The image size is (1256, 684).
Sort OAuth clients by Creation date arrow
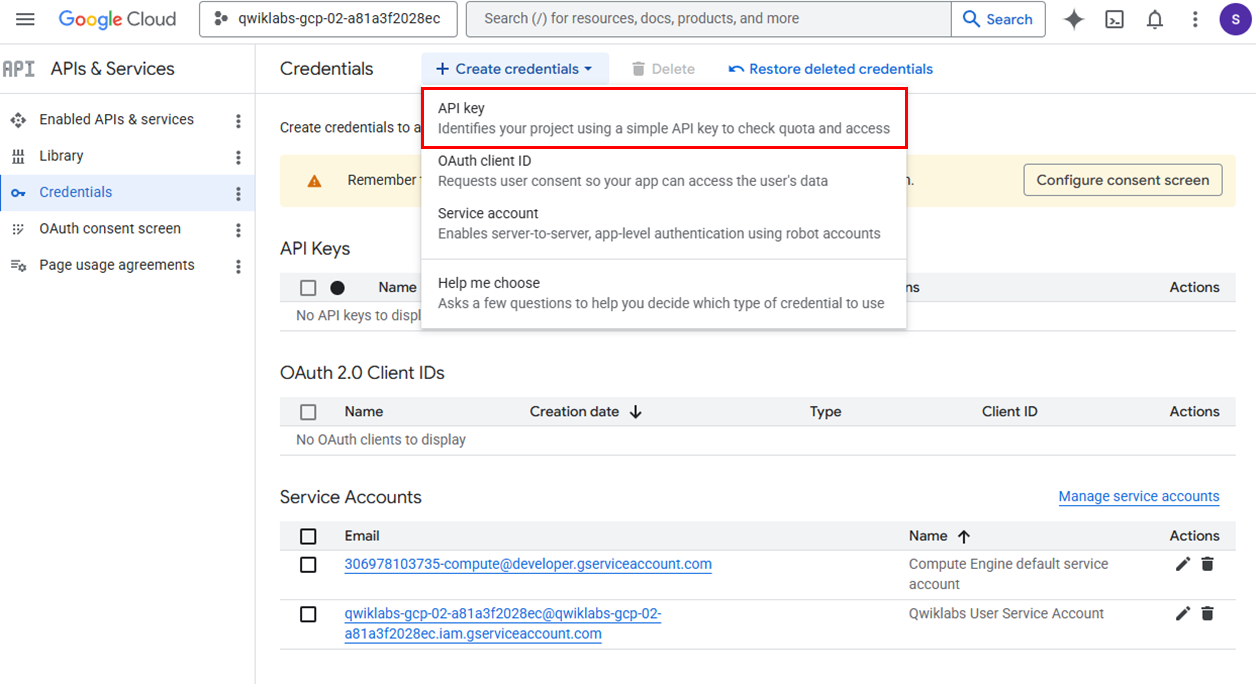(x=636, y=412)
